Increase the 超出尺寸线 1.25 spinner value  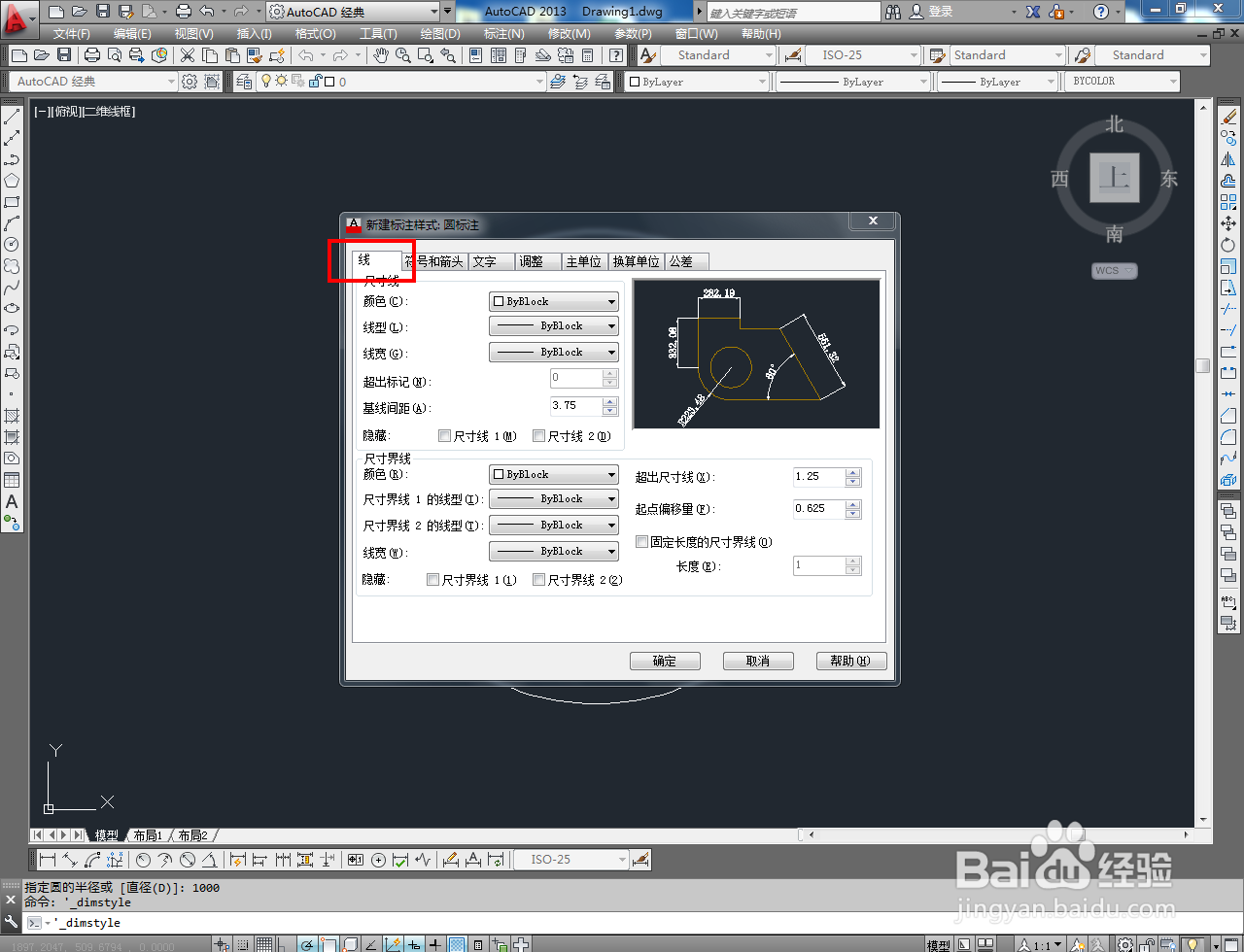pyautogui.click(x=853, y=472)
